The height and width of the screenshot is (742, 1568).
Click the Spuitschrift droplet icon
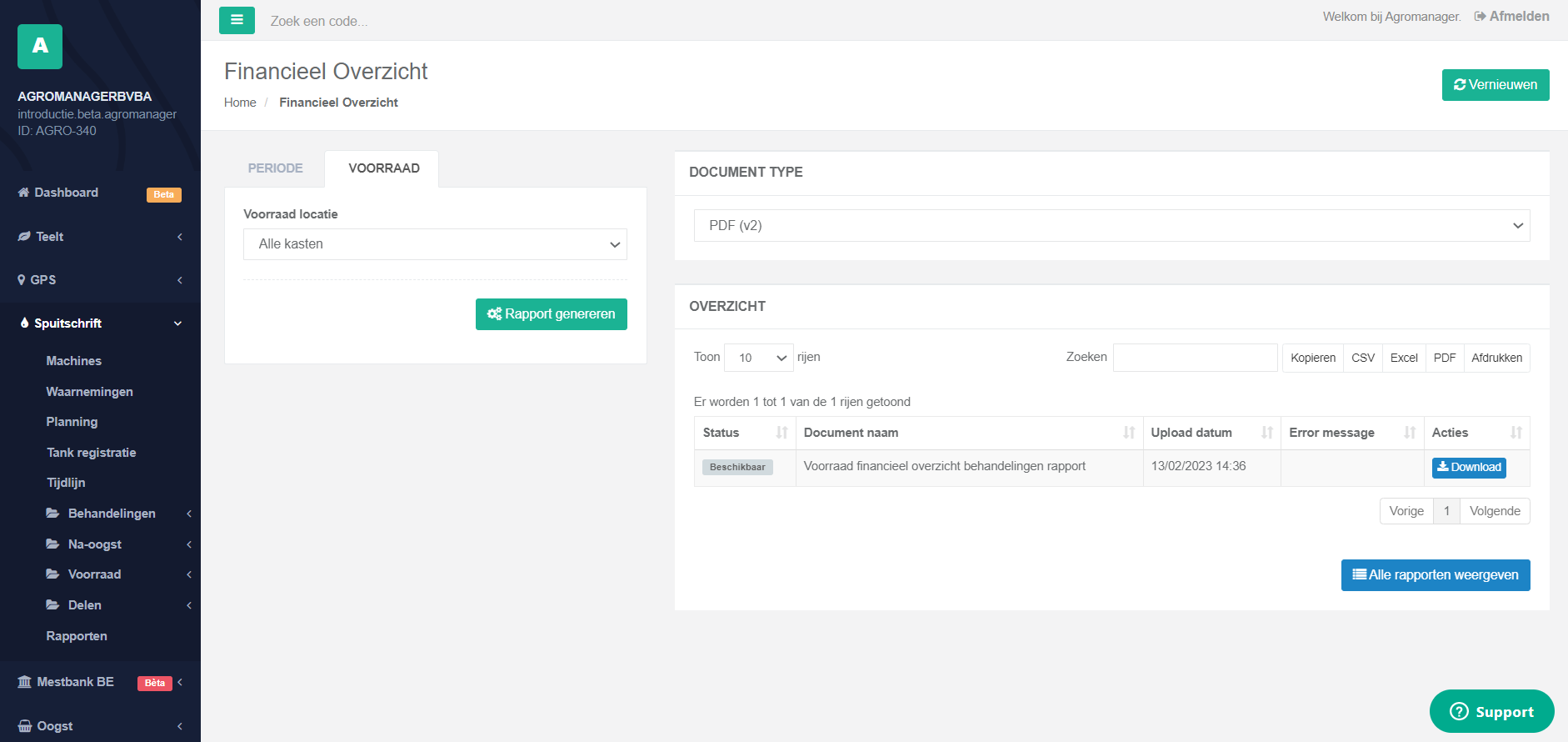(24, 323)
